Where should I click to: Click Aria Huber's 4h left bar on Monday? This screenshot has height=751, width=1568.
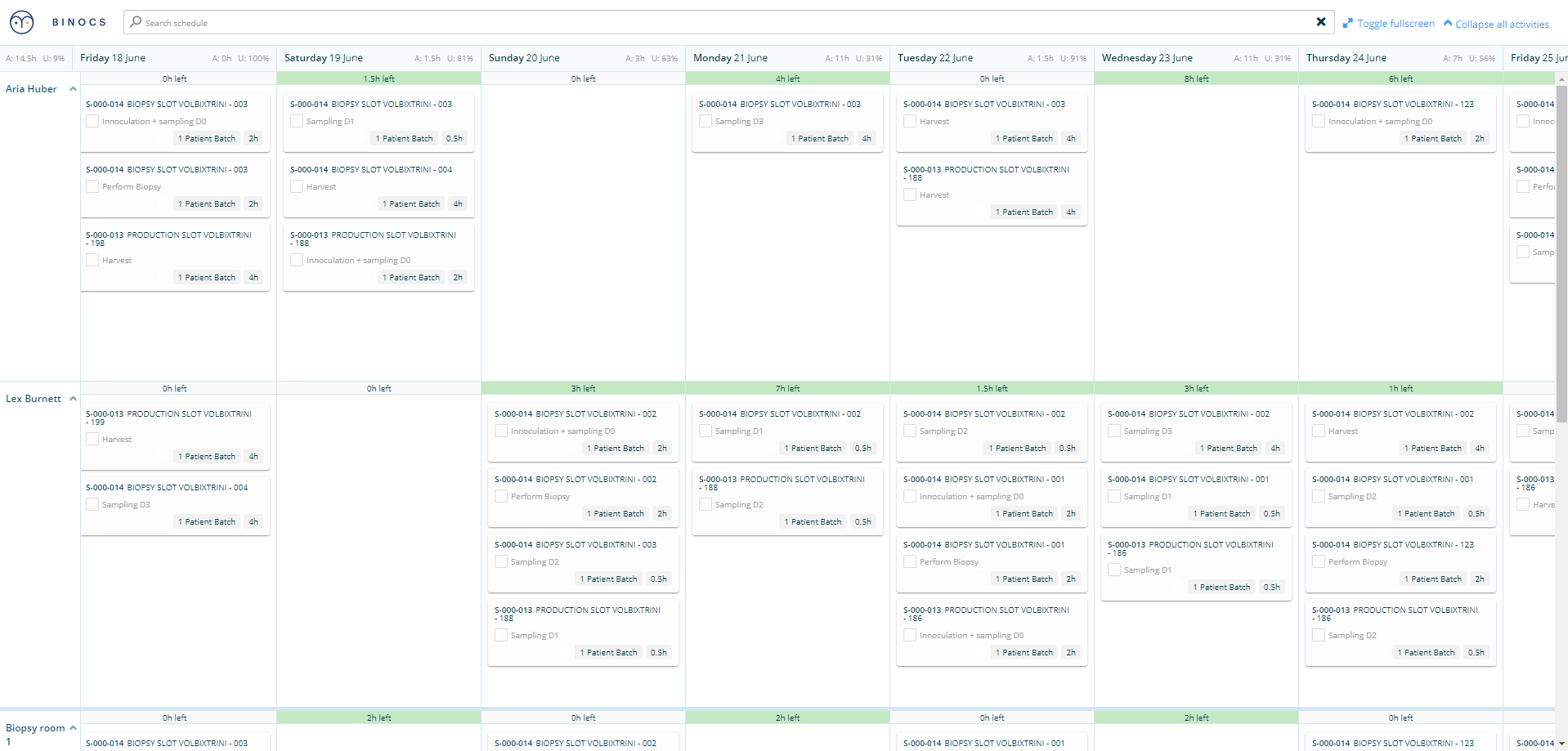(x=787, y=78)
